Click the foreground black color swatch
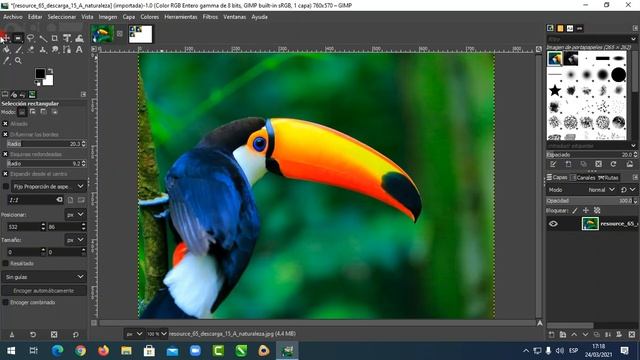Image resolution: width=640 pixels, height=360 pixels. (x=40, y=73)
